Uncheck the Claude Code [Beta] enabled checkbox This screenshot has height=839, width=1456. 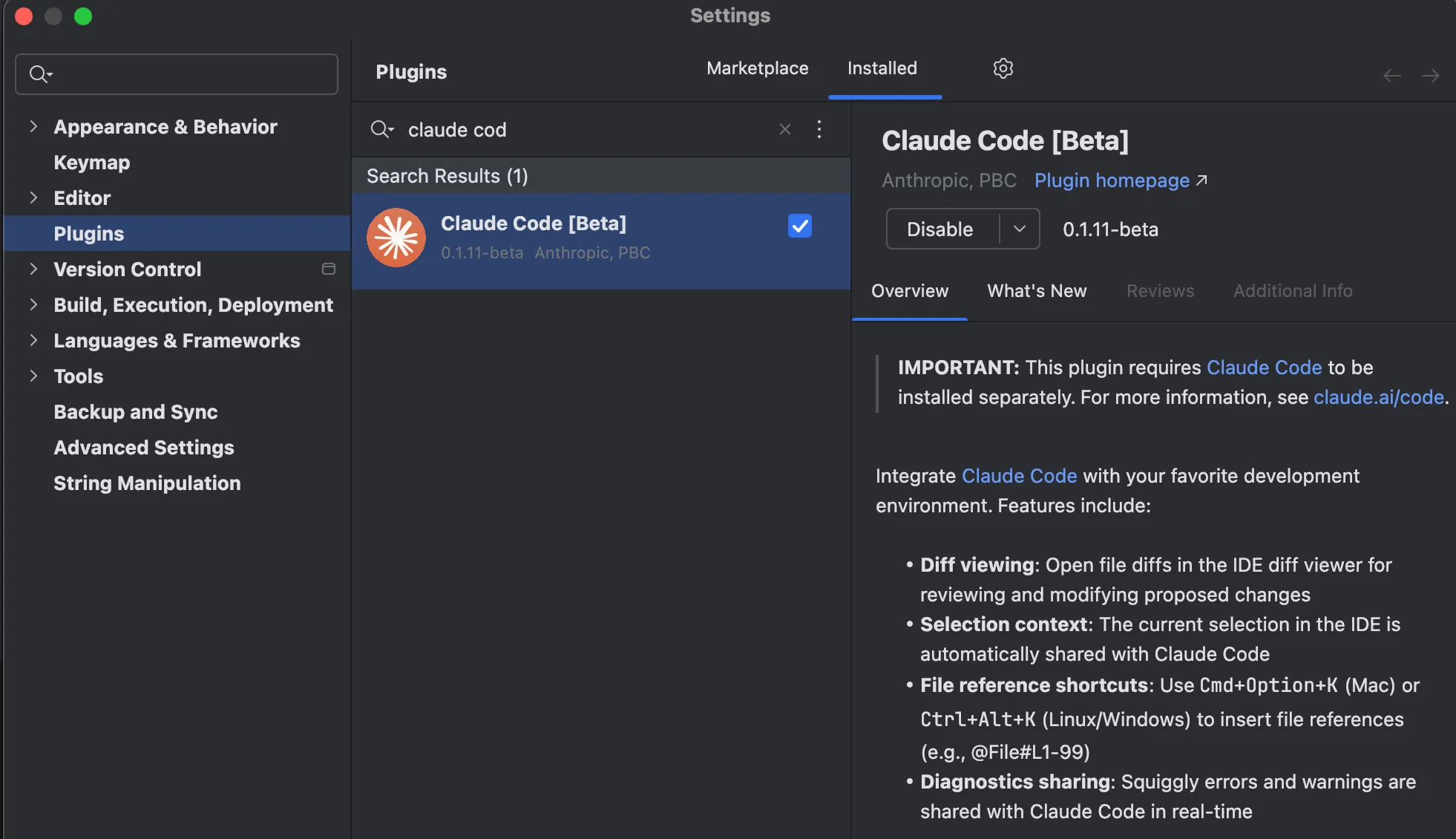[x=799, y=226]
